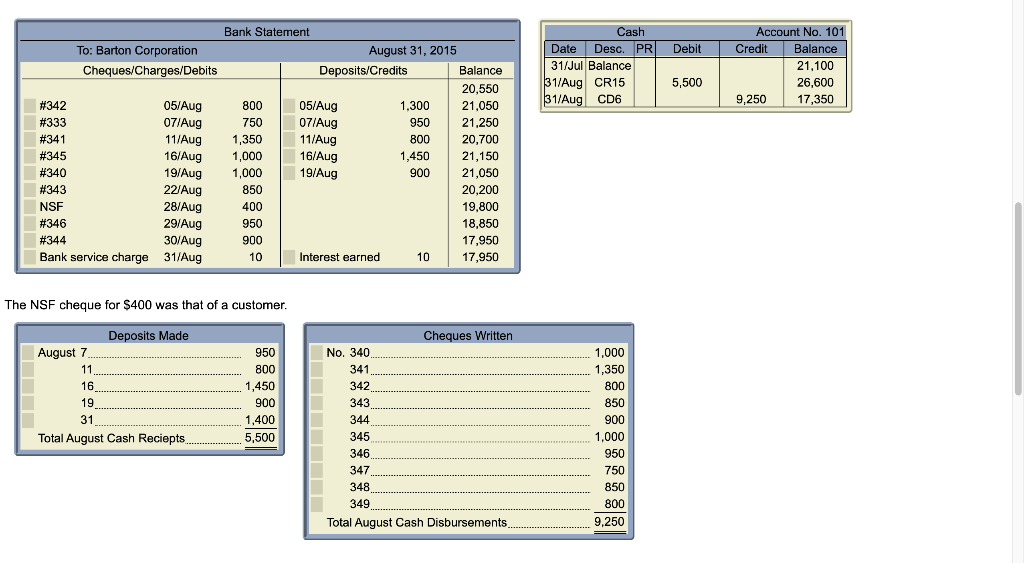The width and height of the screenshot is (1024, 563).
Task: Tick the 1,450 deposit box in Deposits Made
Action: [x=27, y=387]
